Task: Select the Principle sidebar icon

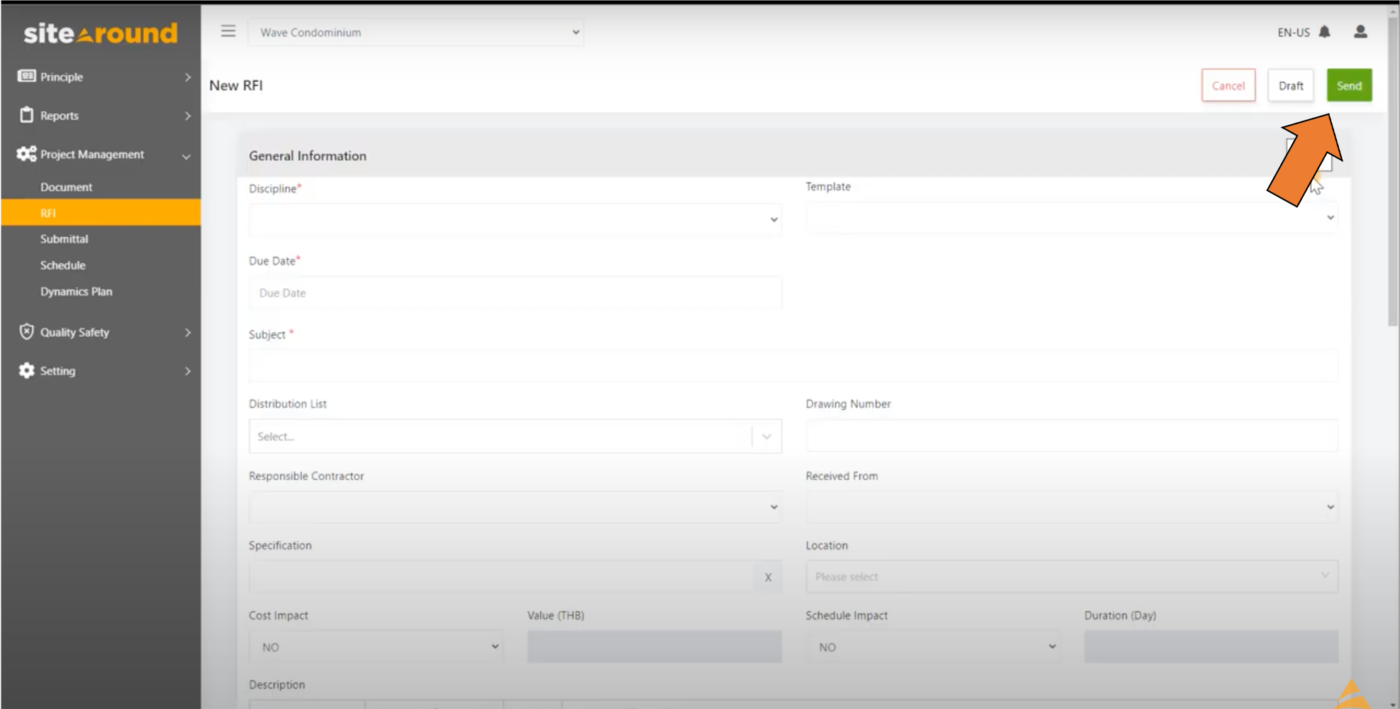Action: click(x=25, y=77)
